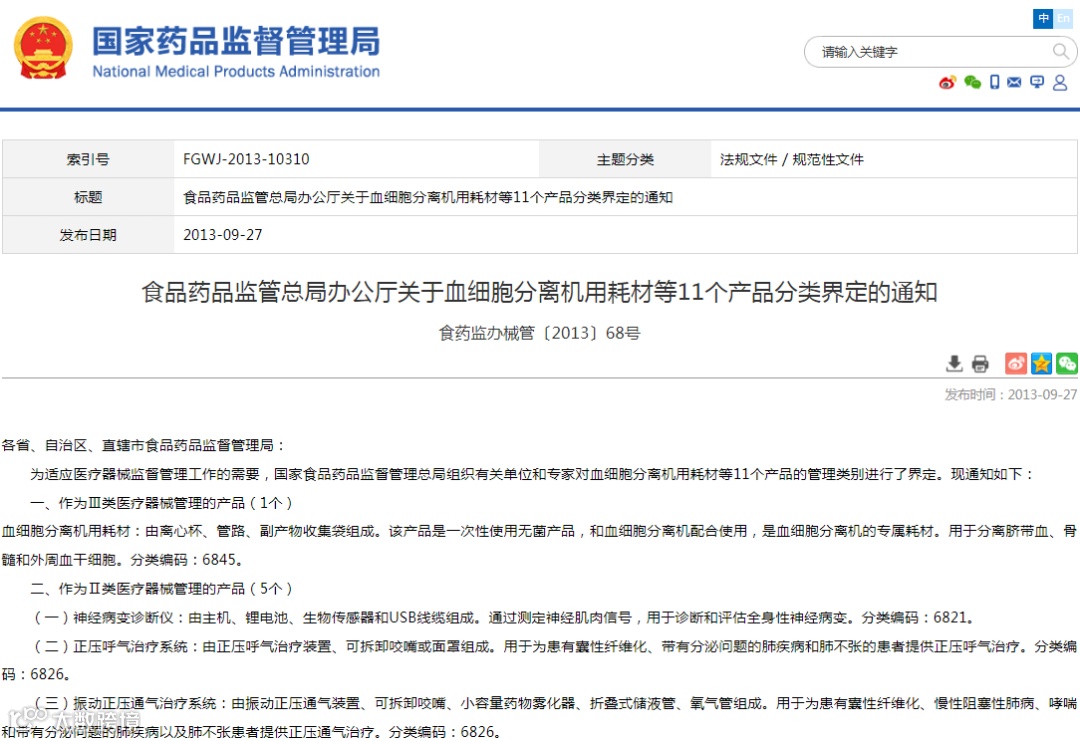Share the article to Weibo
This screenshot has height=741, width=1080.
pyautogui.click(x=1015, y=363)
